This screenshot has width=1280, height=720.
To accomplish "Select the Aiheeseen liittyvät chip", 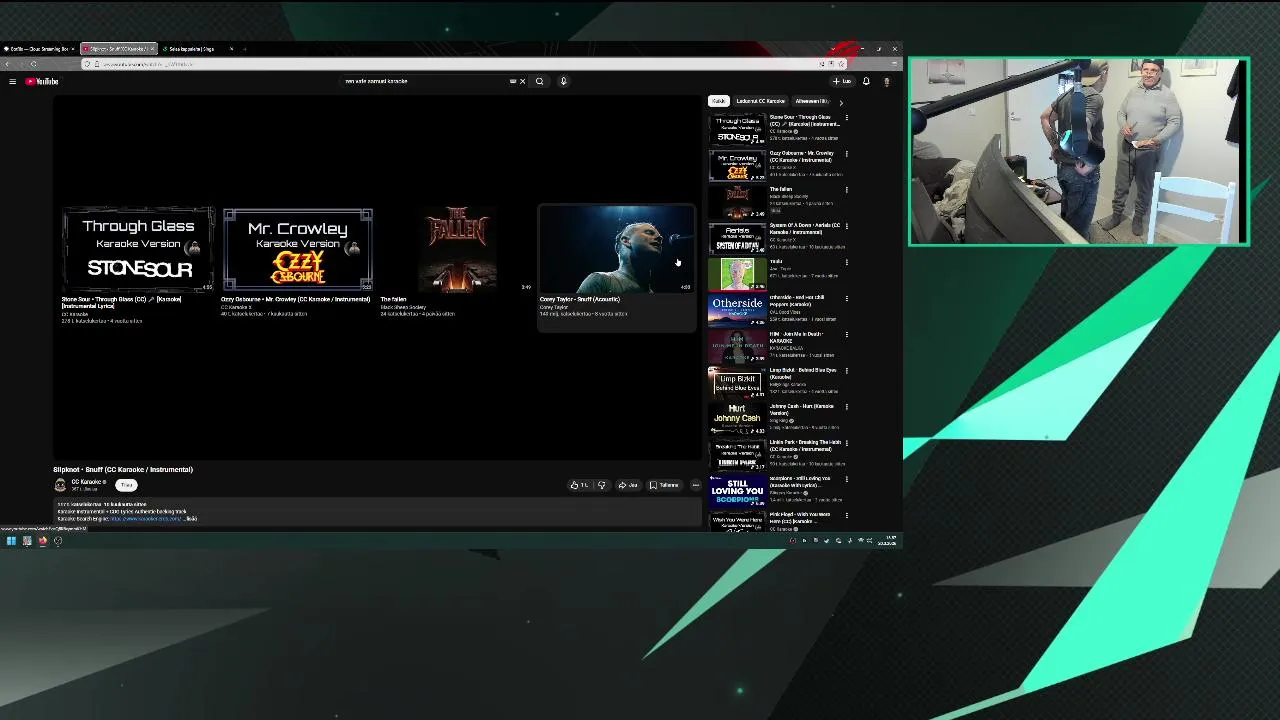I will pos(812,101).
